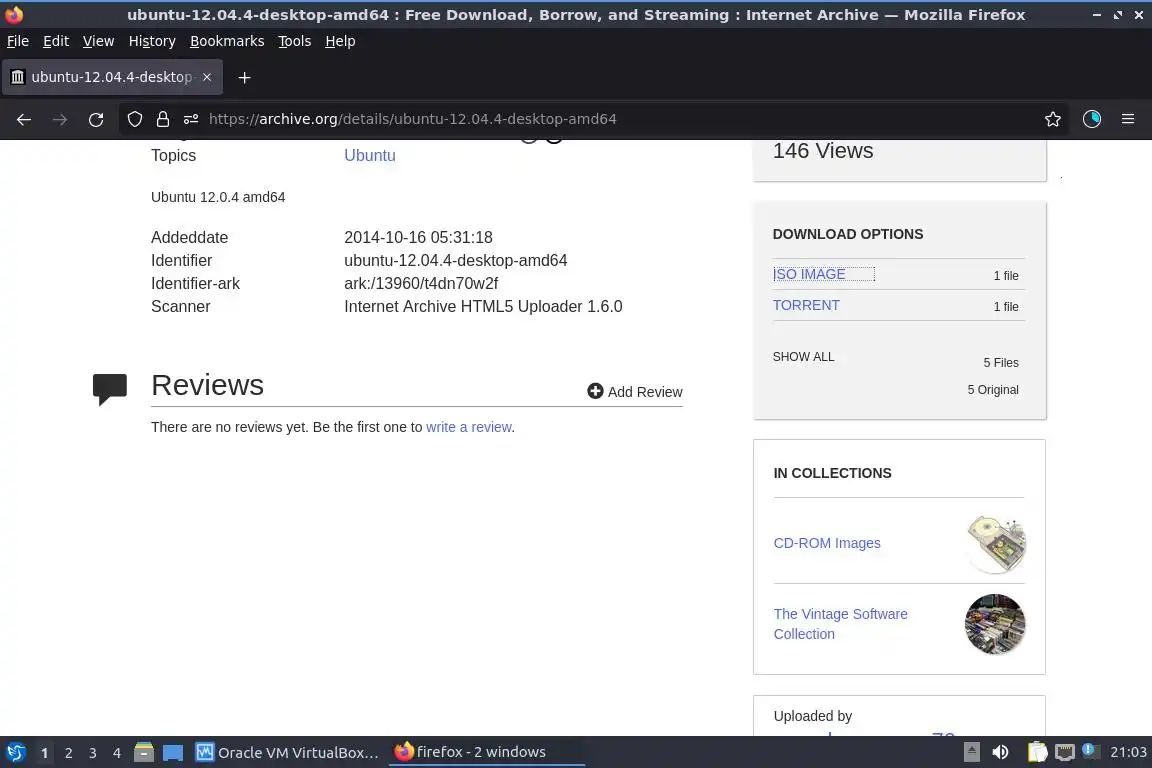1152x768 pixels.
Task: Click the Reviews speech bubble icon
Action: 109,389
